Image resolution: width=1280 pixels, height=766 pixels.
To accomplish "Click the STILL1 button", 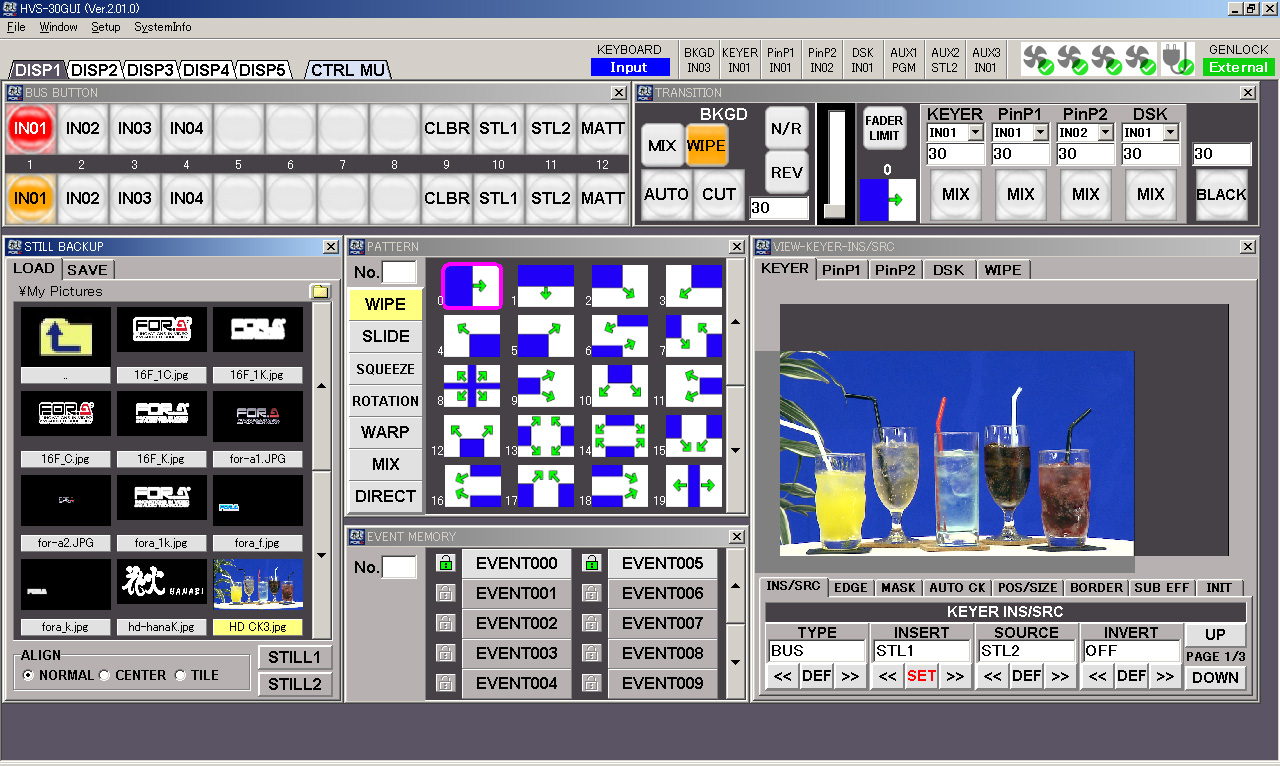I will [x=294, y=657].
